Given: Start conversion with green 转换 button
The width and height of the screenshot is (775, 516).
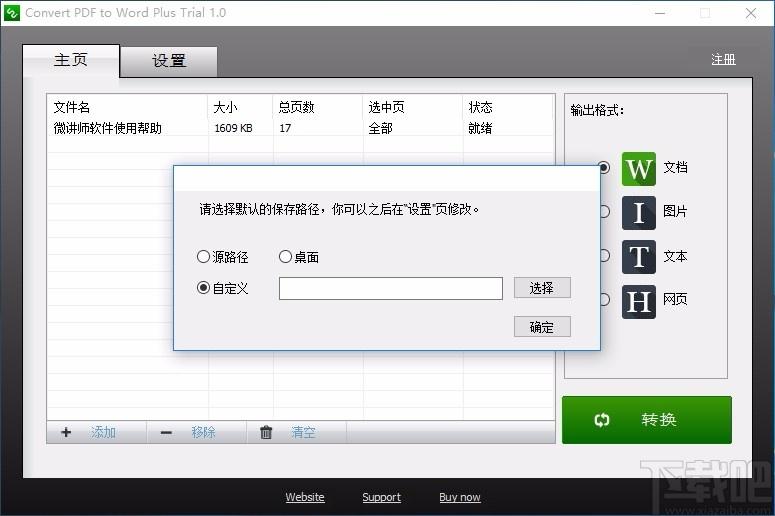Looking at the screenshot, I should click(646, 420).
